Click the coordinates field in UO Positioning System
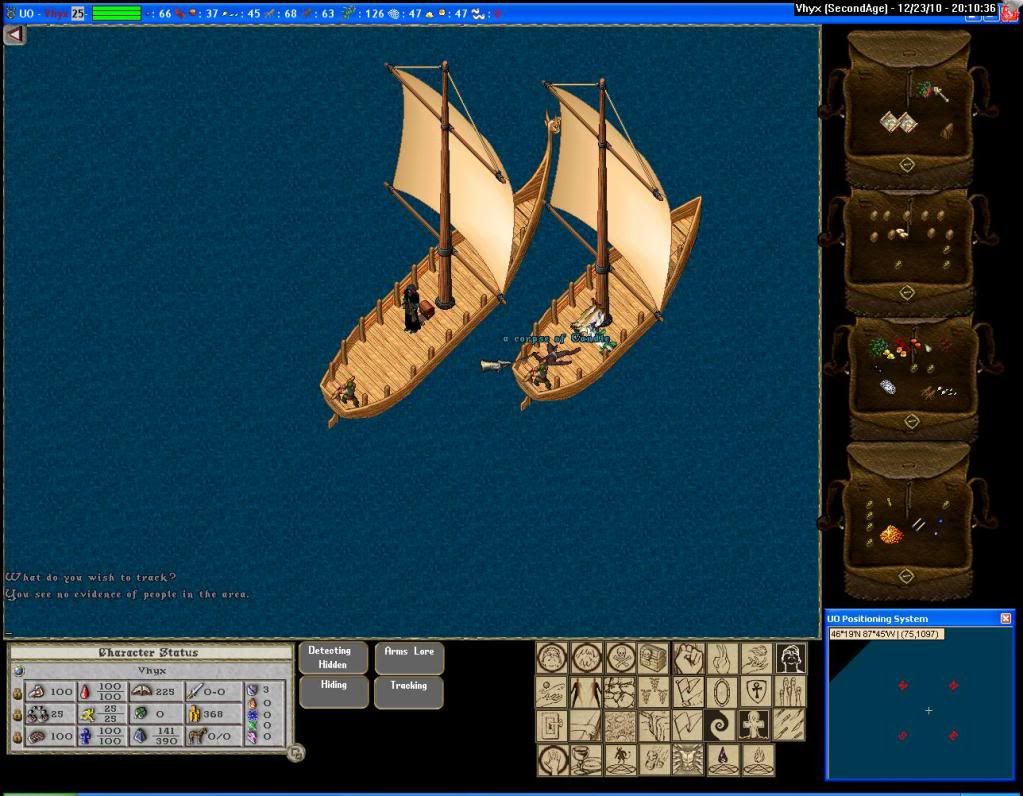1023x796 pixels. [x=886, y=634]
